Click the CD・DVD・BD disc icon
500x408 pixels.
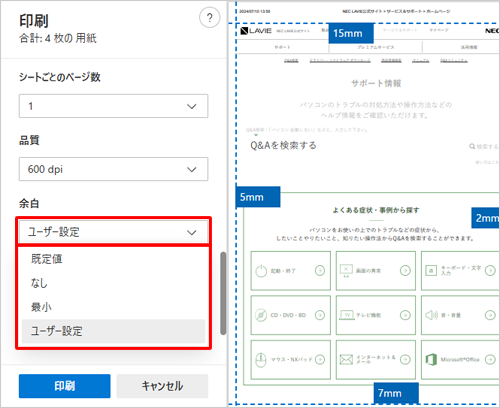pos(261,315)
